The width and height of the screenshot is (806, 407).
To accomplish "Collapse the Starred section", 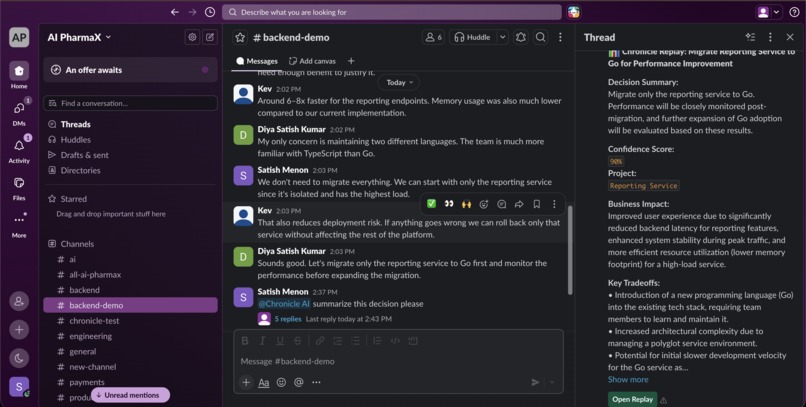I will click(74, 199).
